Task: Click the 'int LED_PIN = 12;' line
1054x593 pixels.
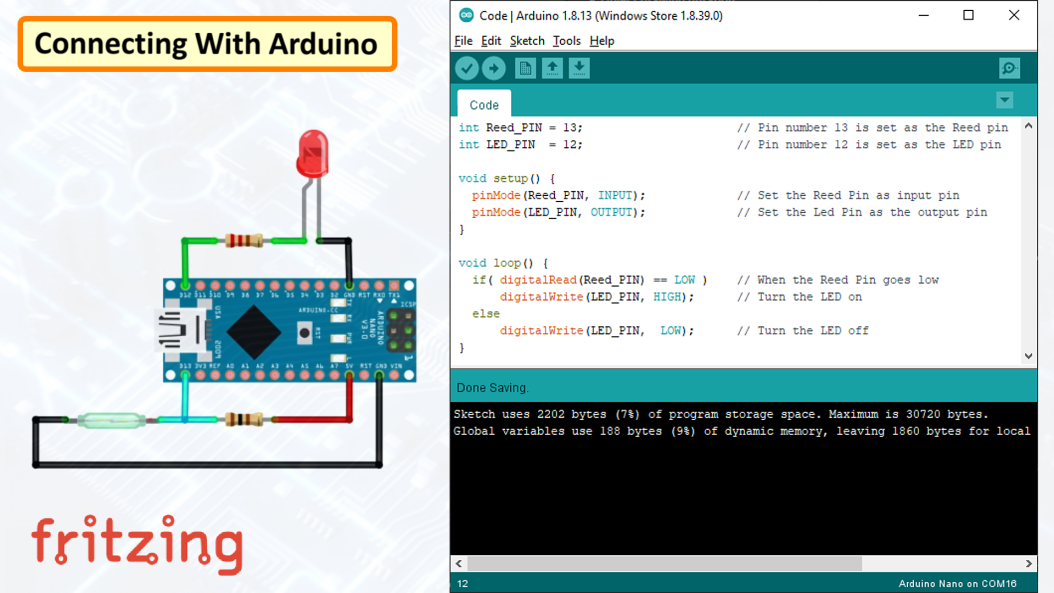Action: coord(520,145)
